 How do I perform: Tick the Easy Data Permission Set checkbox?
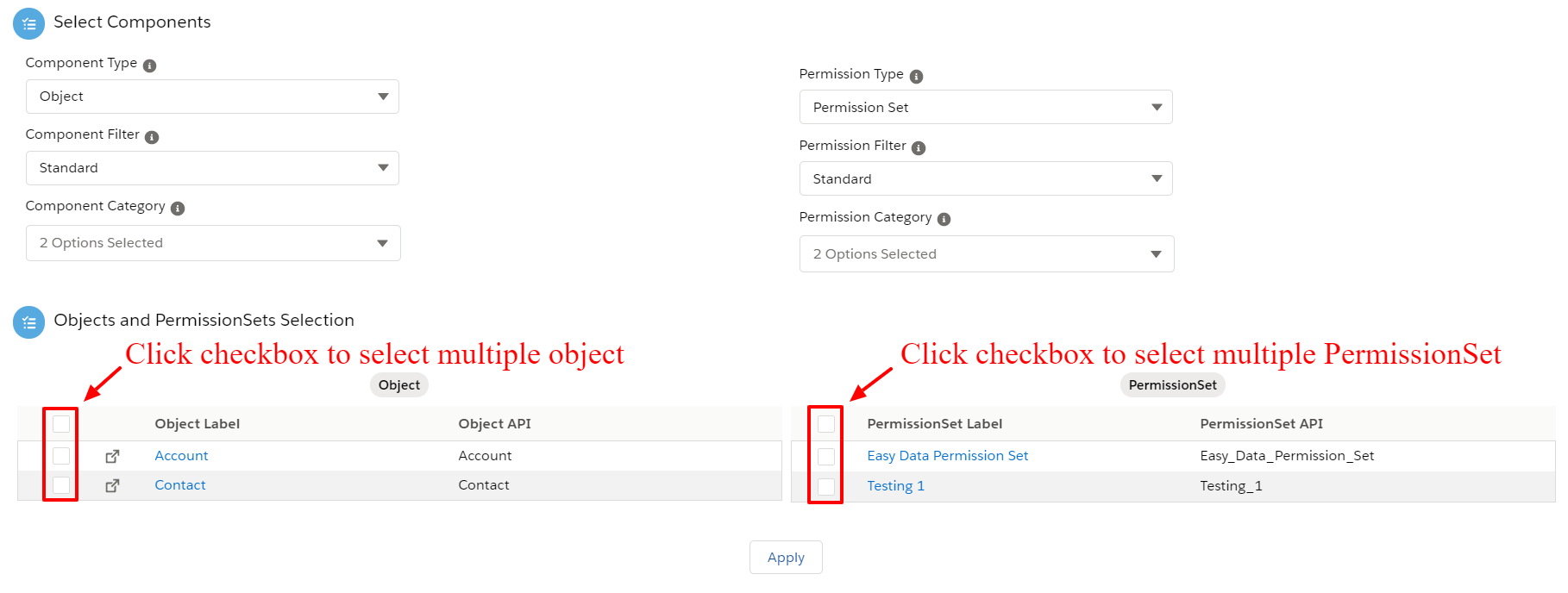[826, 457]
